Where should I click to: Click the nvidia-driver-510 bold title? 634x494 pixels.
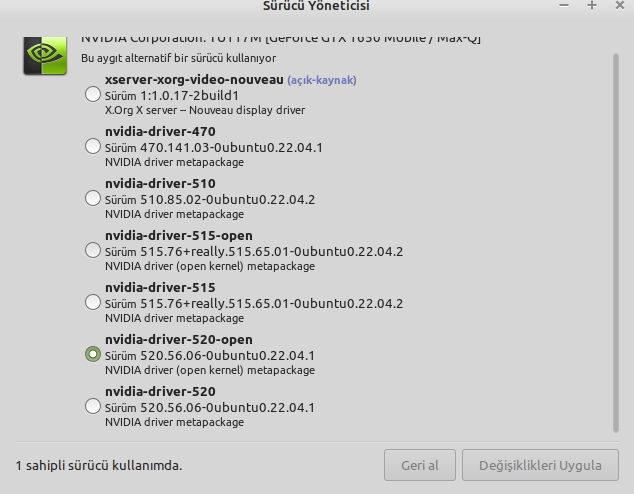pyautogui.click(x=160, y=184)
